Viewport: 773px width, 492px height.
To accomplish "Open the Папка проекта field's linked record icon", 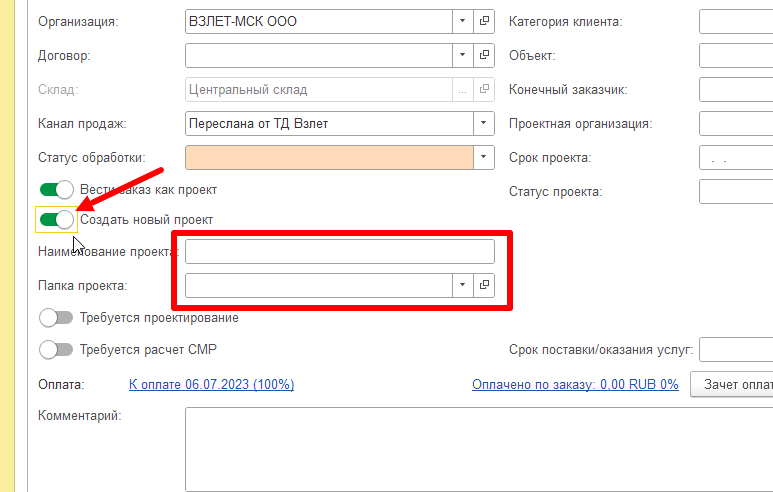I will coord(484,285).
